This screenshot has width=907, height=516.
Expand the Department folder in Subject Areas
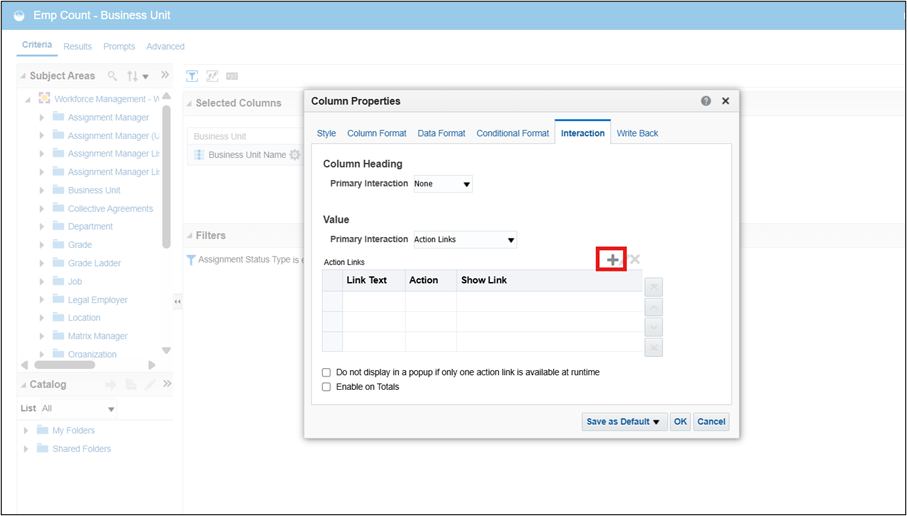coord(42,227)
